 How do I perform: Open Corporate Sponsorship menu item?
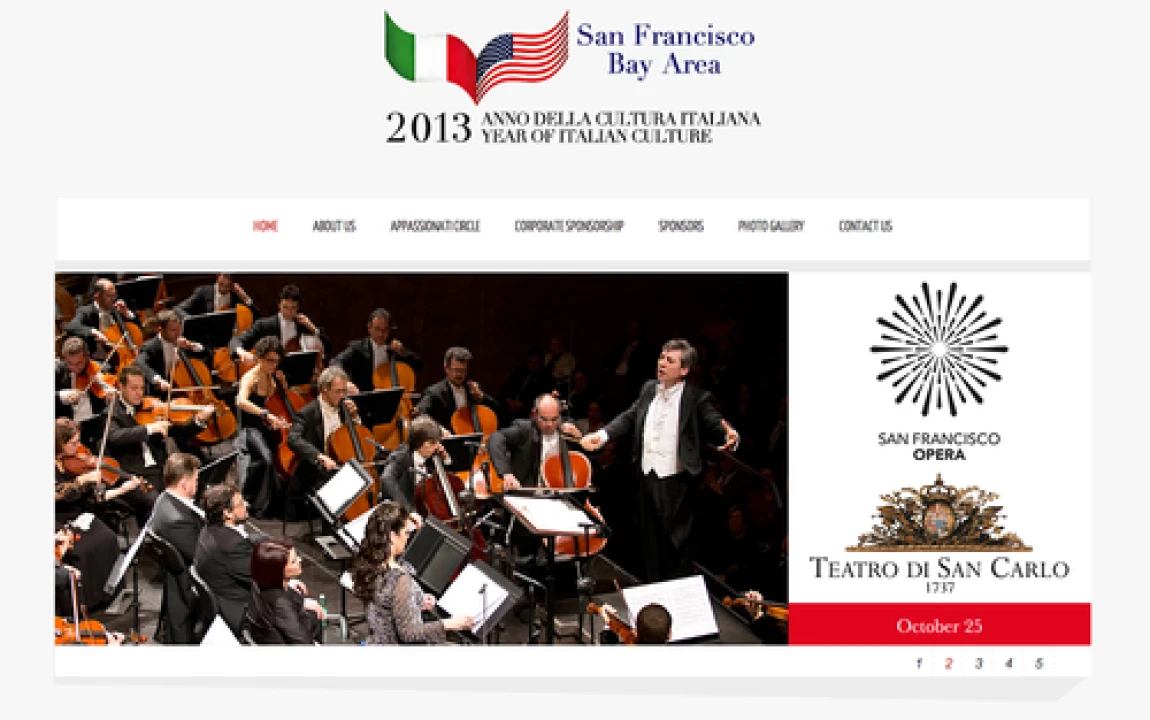coord(569,226)
